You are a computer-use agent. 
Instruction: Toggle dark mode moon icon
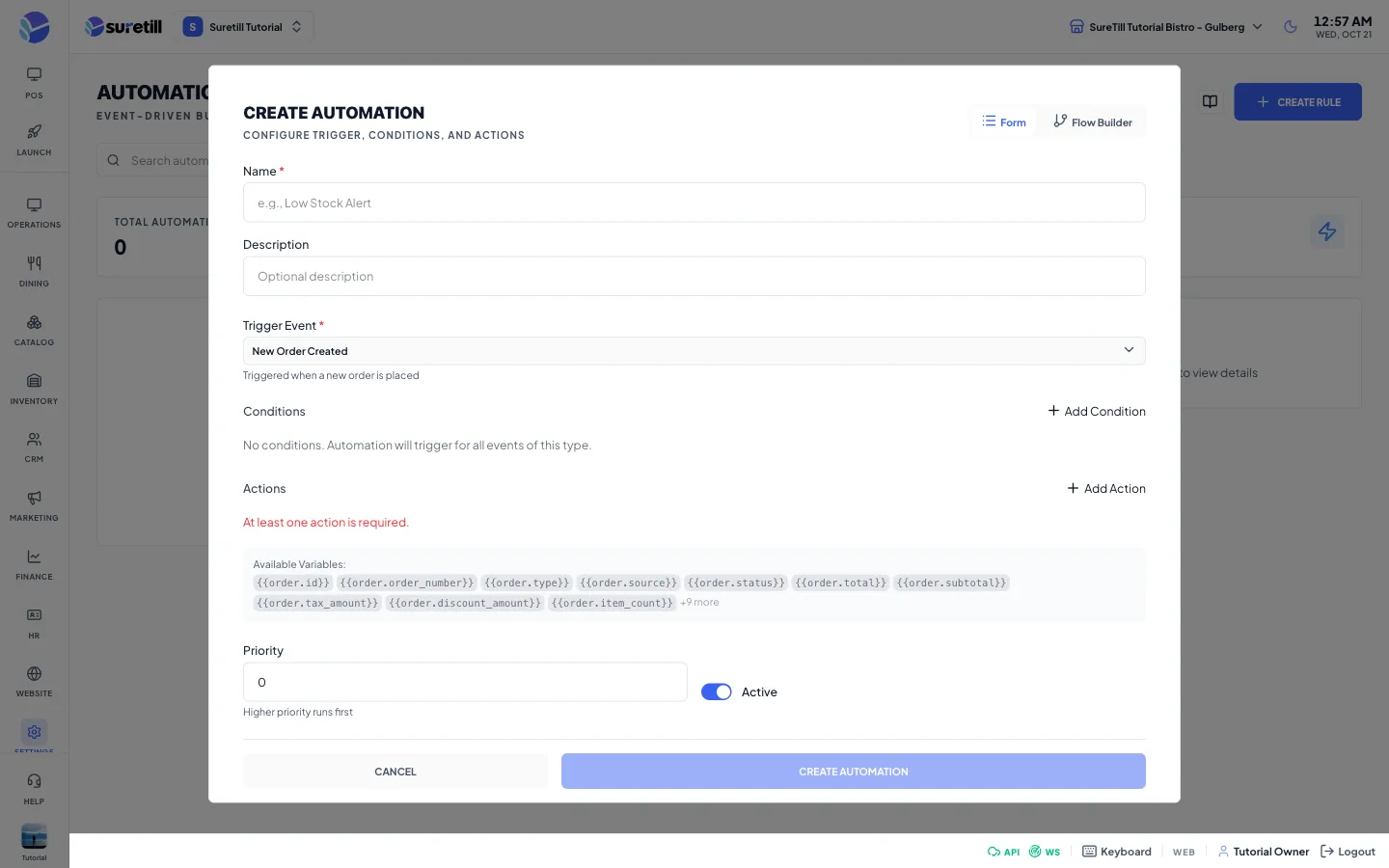point(1291,27)
